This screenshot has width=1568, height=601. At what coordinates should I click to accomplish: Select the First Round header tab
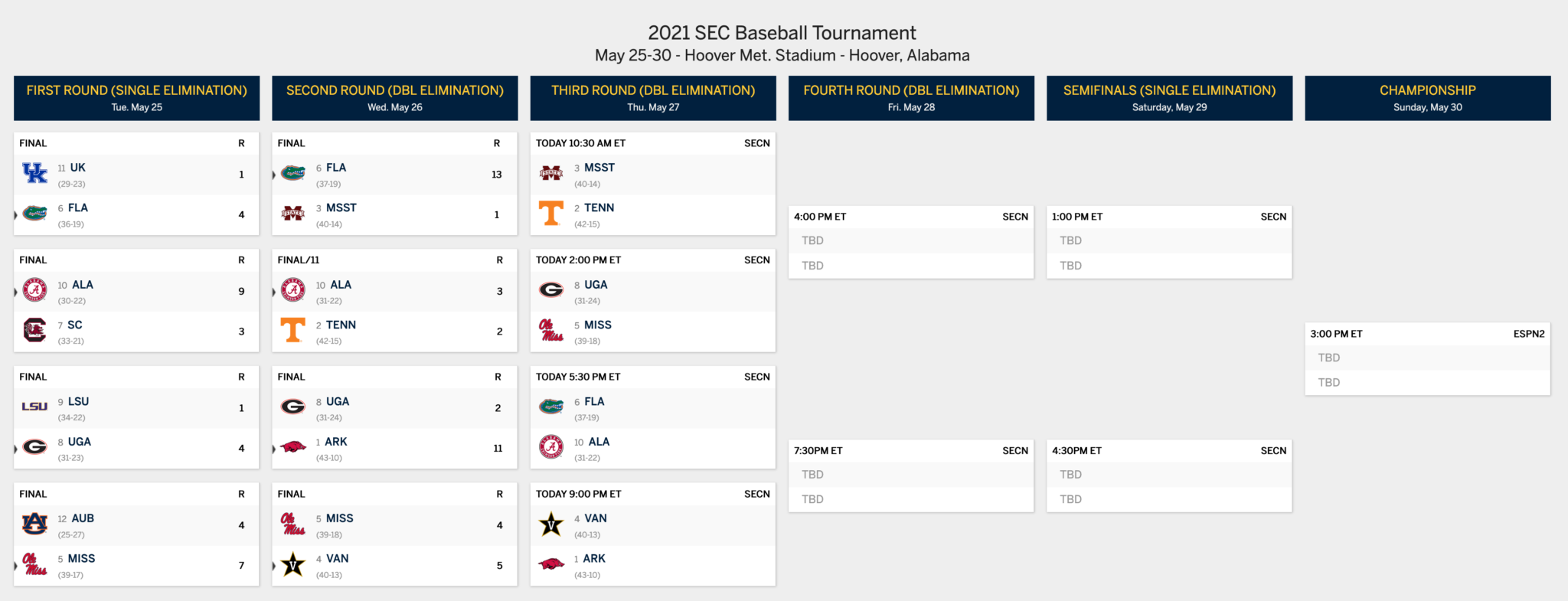tap(137, 98)
